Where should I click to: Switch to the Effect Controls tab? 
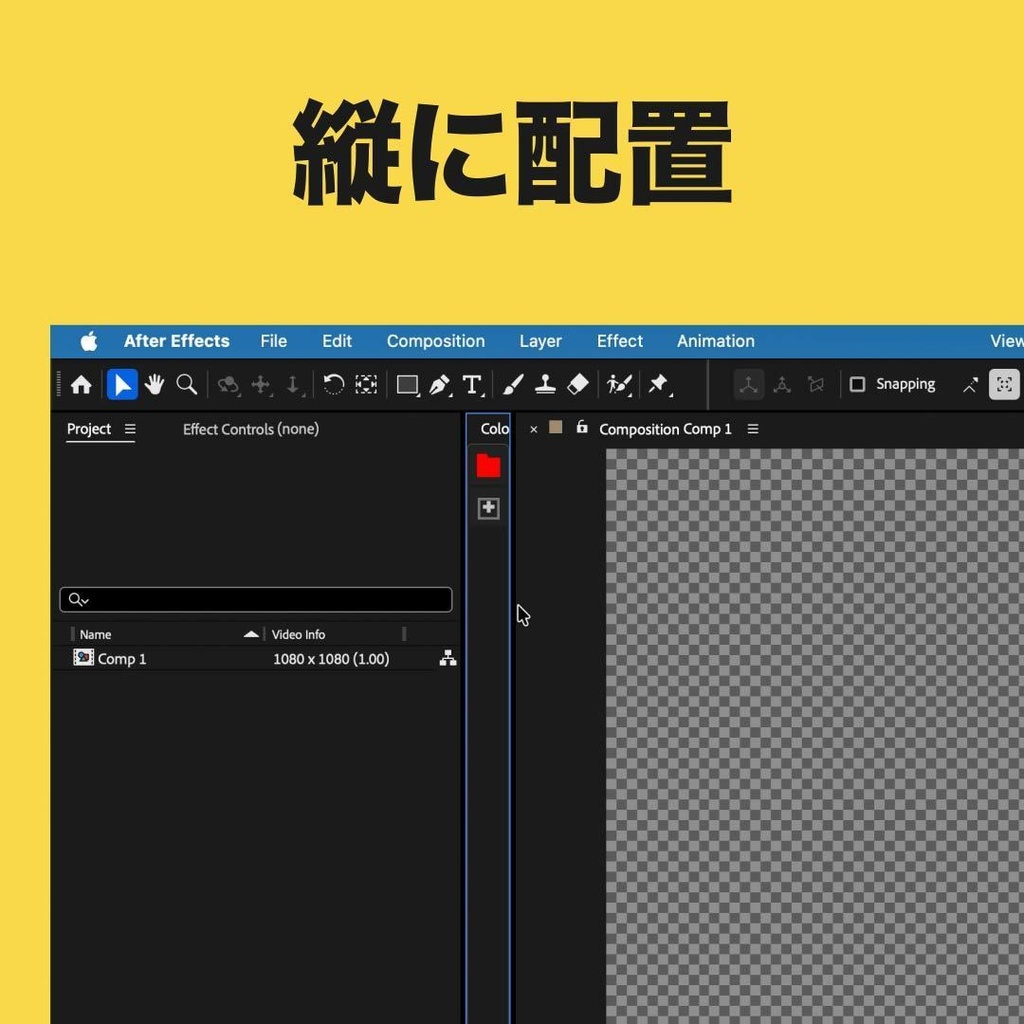coord(250,428)
